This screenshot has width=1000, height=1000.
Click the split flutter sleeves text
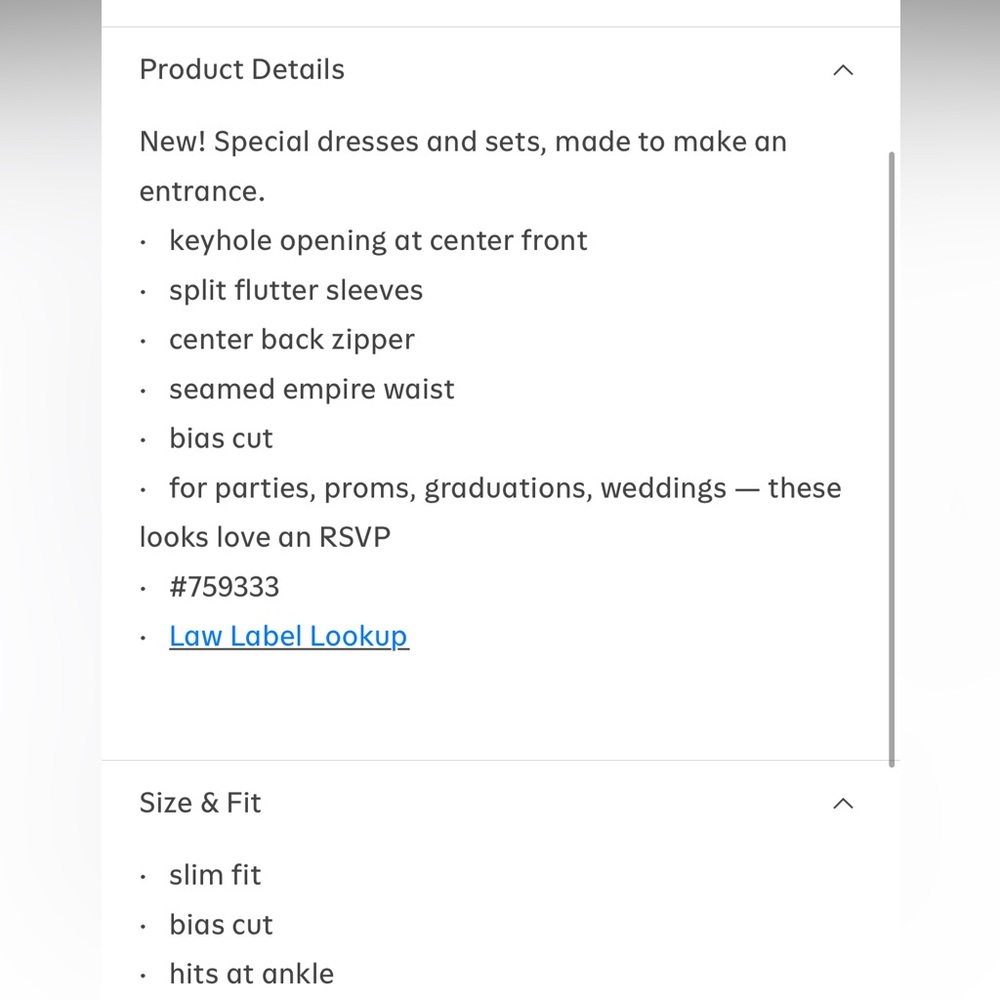(296, 290)
